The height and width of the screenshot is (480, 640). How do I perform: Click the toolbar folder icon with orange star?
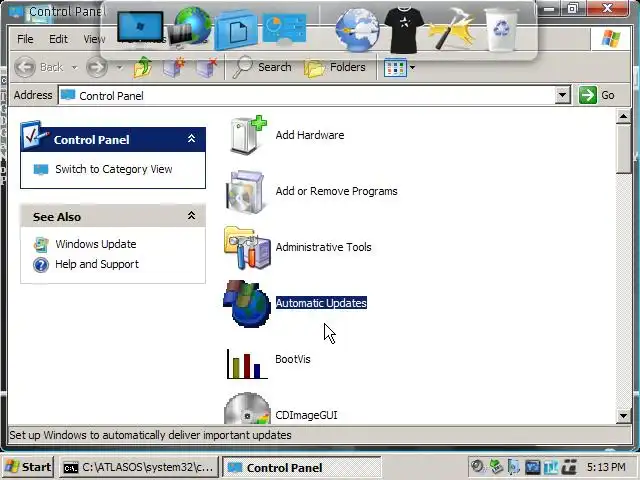point(174,67)
